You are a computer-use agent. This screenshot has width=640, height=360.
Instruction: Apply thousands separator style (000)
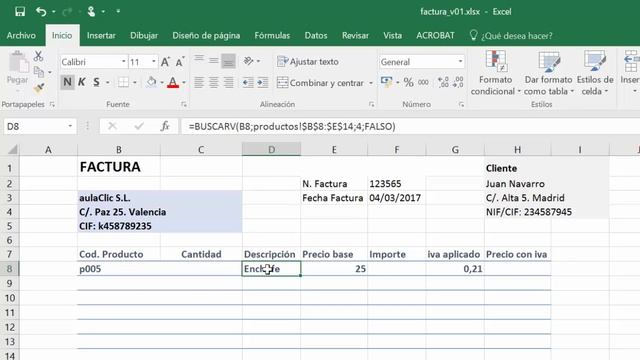[423, 82]
